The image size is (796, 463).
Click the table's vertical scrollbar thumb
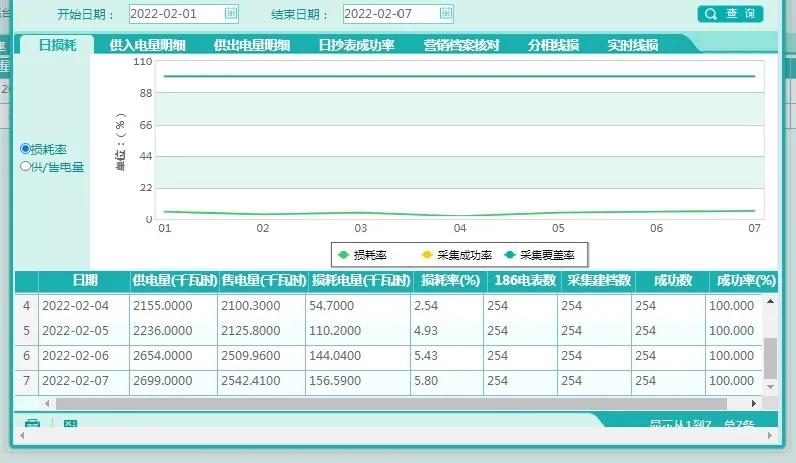770,358
